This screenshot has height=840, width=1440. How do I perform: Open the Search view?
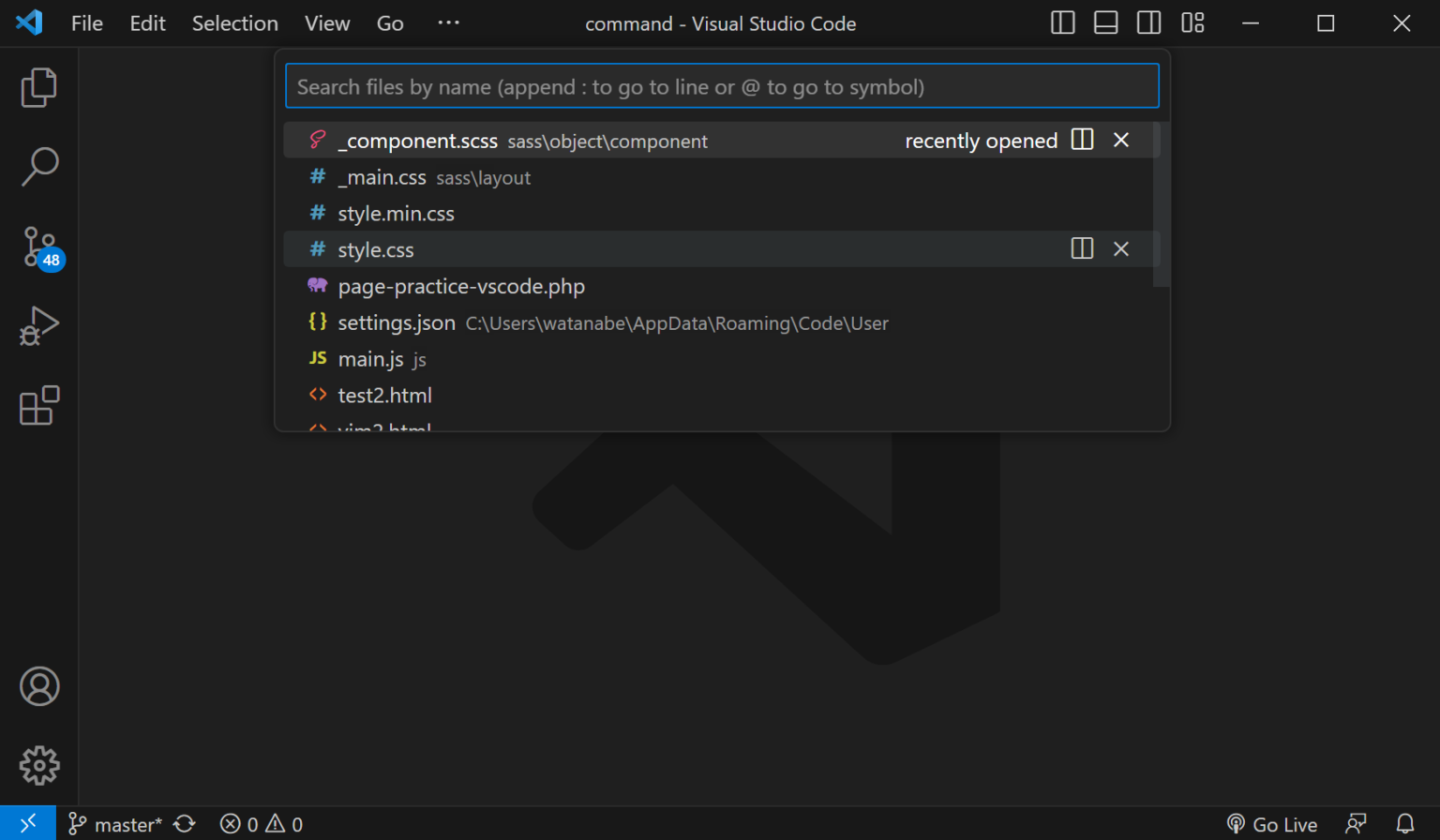point(38,165)
